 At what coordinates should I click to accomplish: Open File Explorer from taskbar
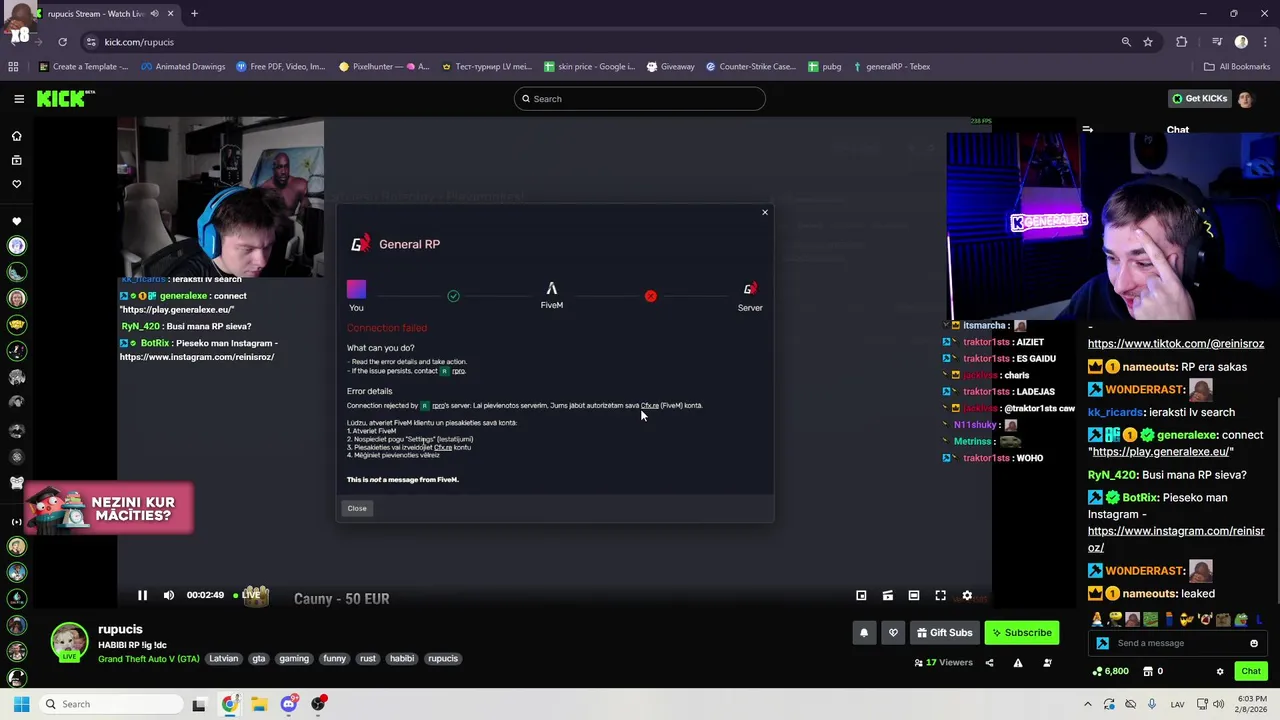pyautogui.click(x=259, y=704)
